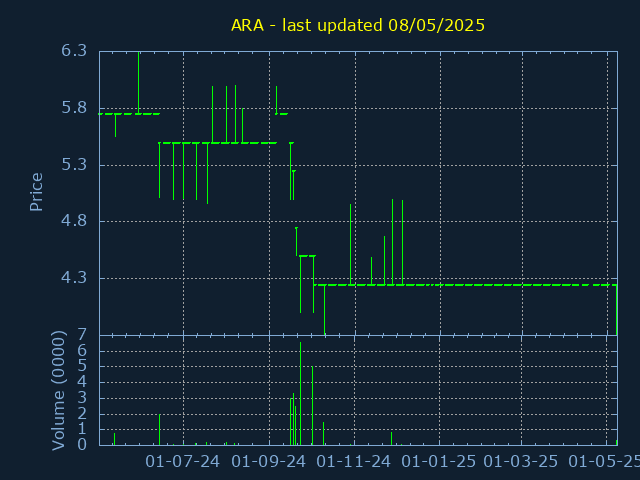The width and height of the screenshot is (640, 480).
Task: Click the 5.8 price axis value
Action: (74, 108)
